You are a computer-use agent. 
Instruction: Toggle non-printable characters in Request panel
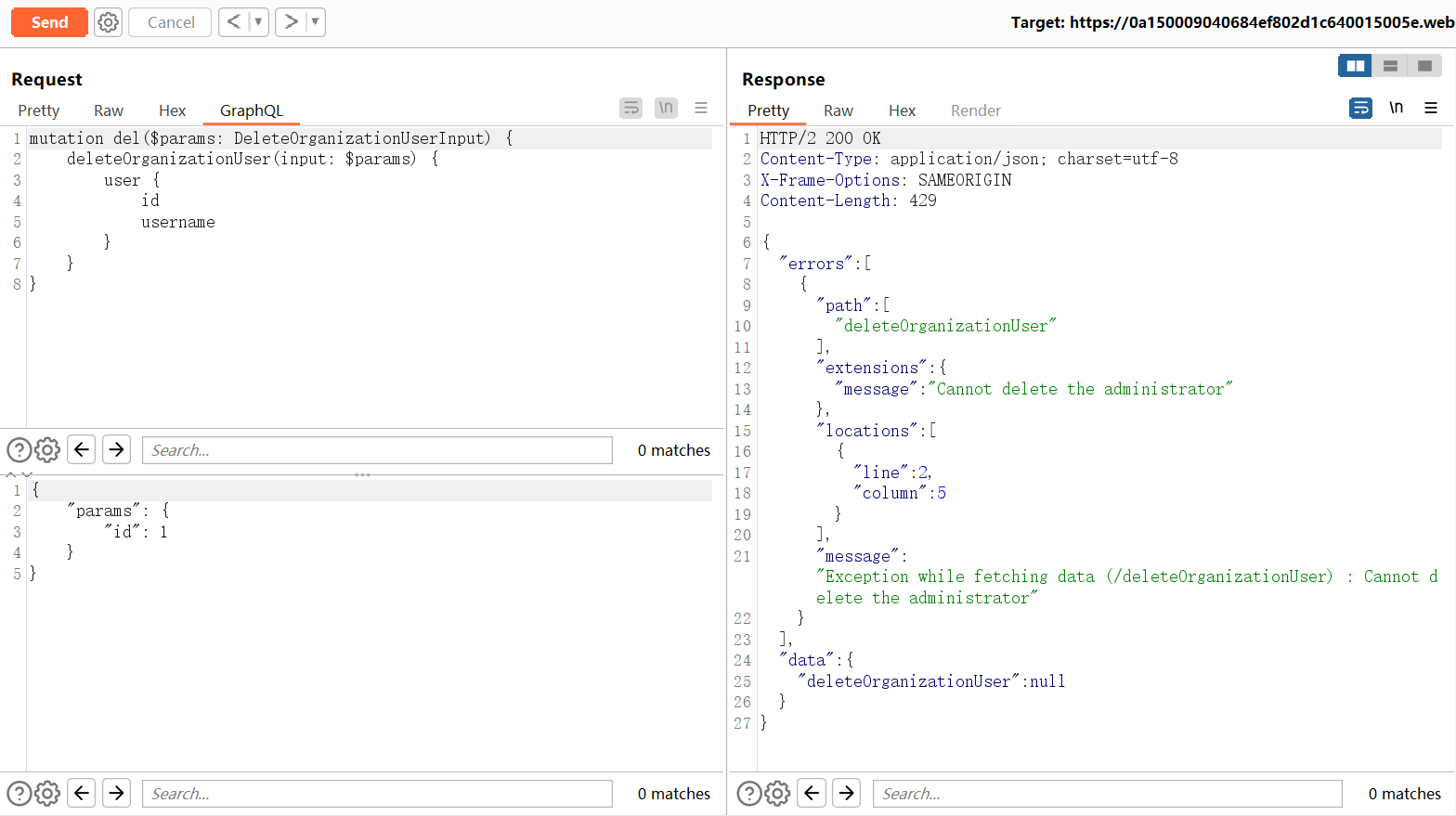click(666, 109)
